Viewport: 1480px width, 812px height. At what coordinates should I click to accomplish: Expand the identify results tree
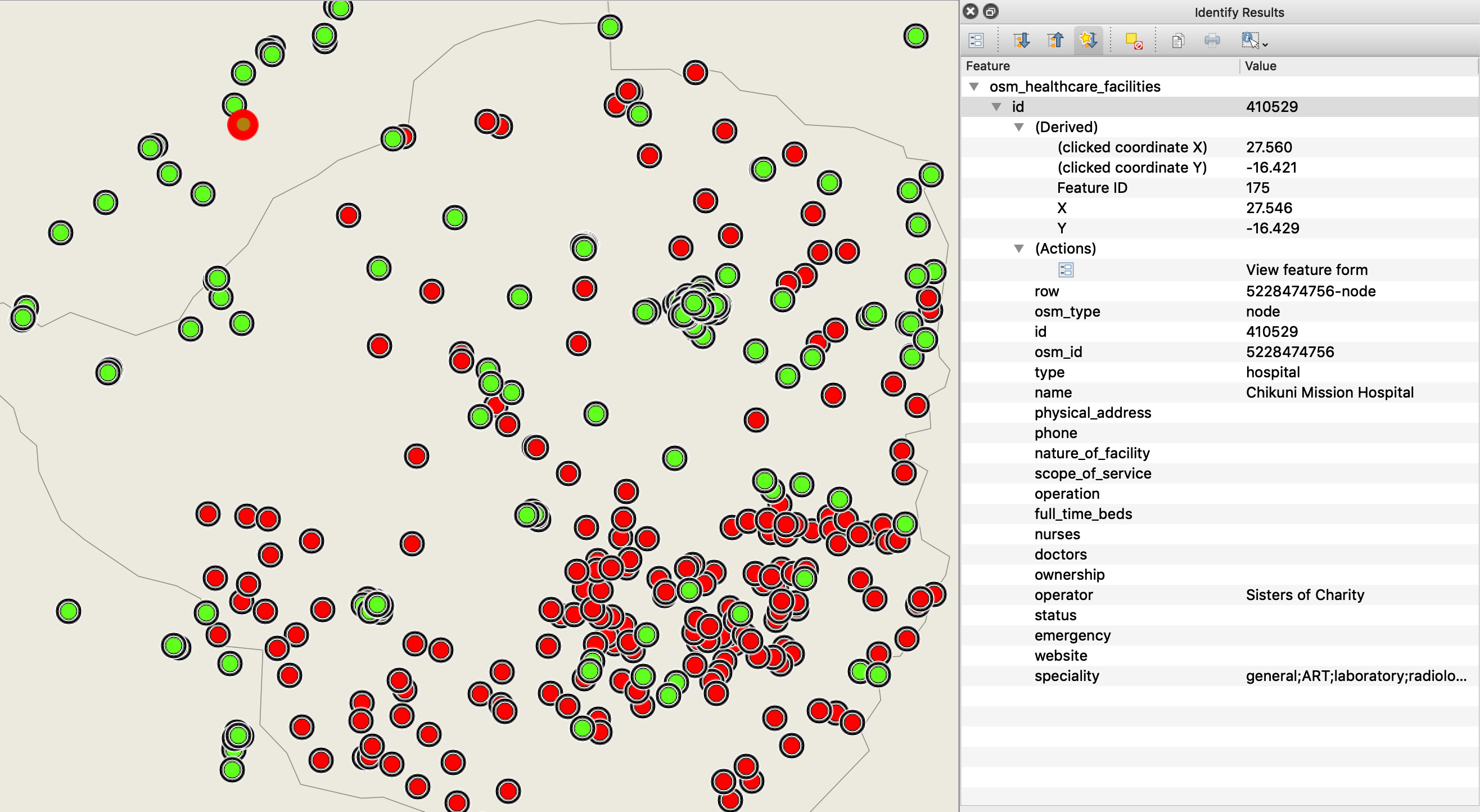pos(1023,40)
